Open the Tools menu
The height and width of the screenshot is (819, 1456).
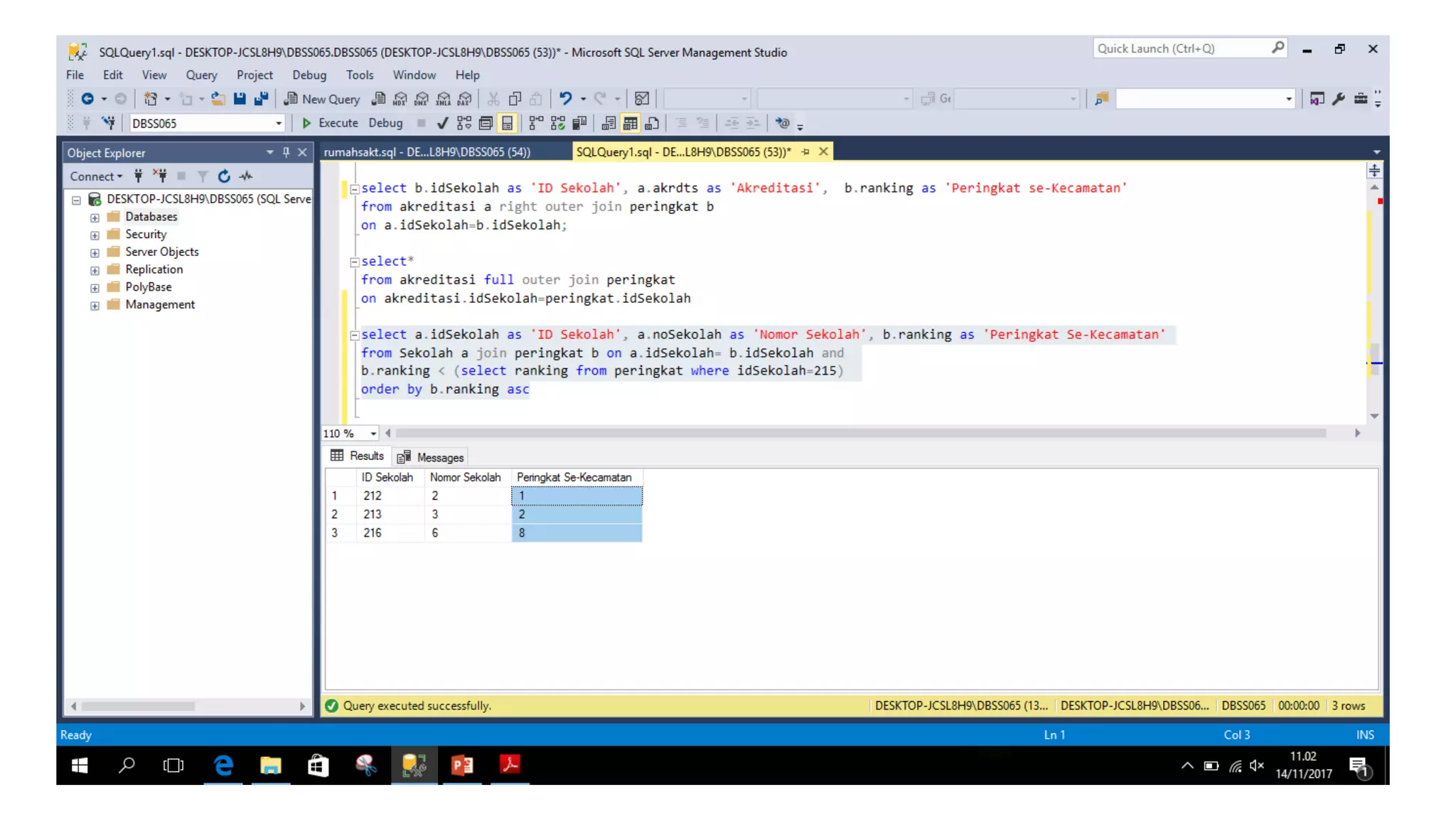click(359, 75)
